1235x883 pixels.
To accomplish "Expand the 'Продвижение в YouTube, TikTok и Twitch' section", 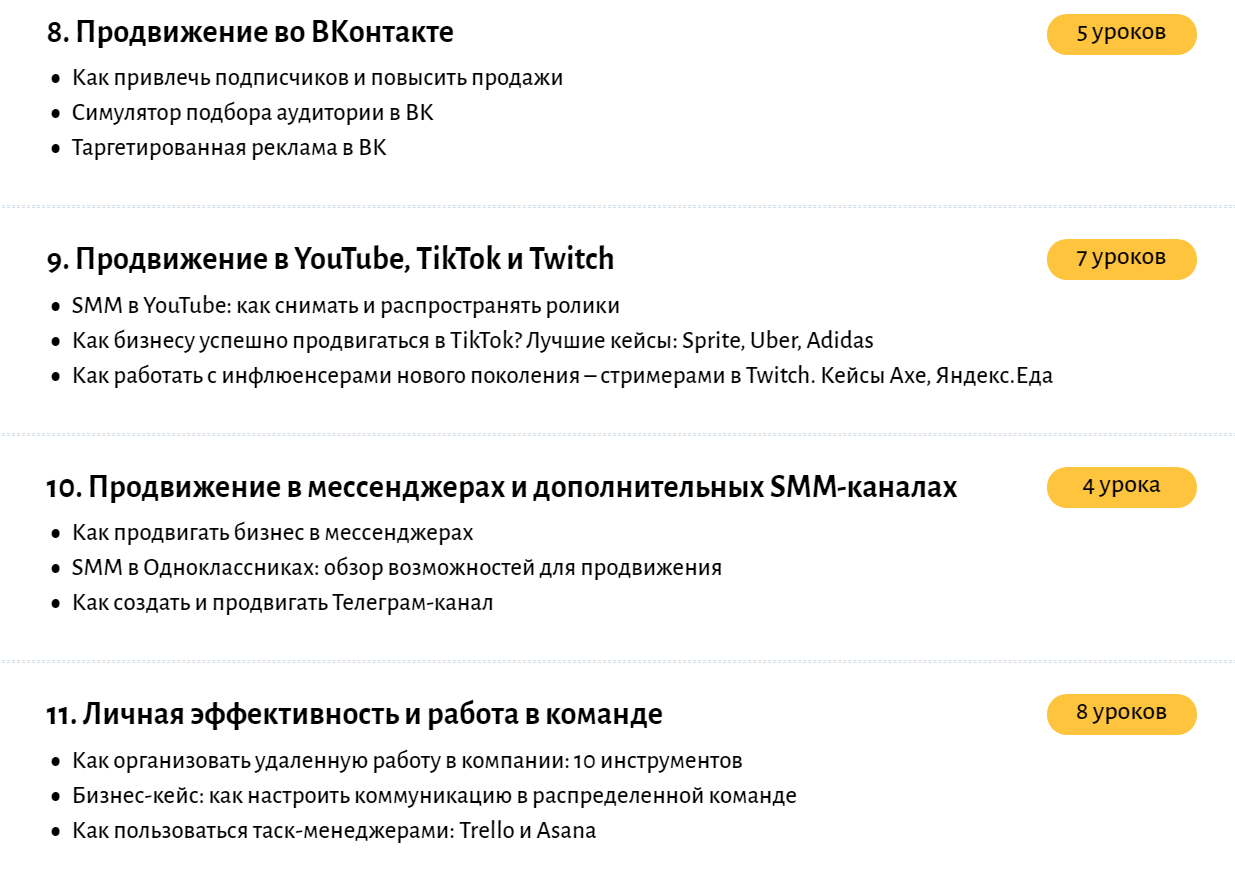I will (330, 260).
